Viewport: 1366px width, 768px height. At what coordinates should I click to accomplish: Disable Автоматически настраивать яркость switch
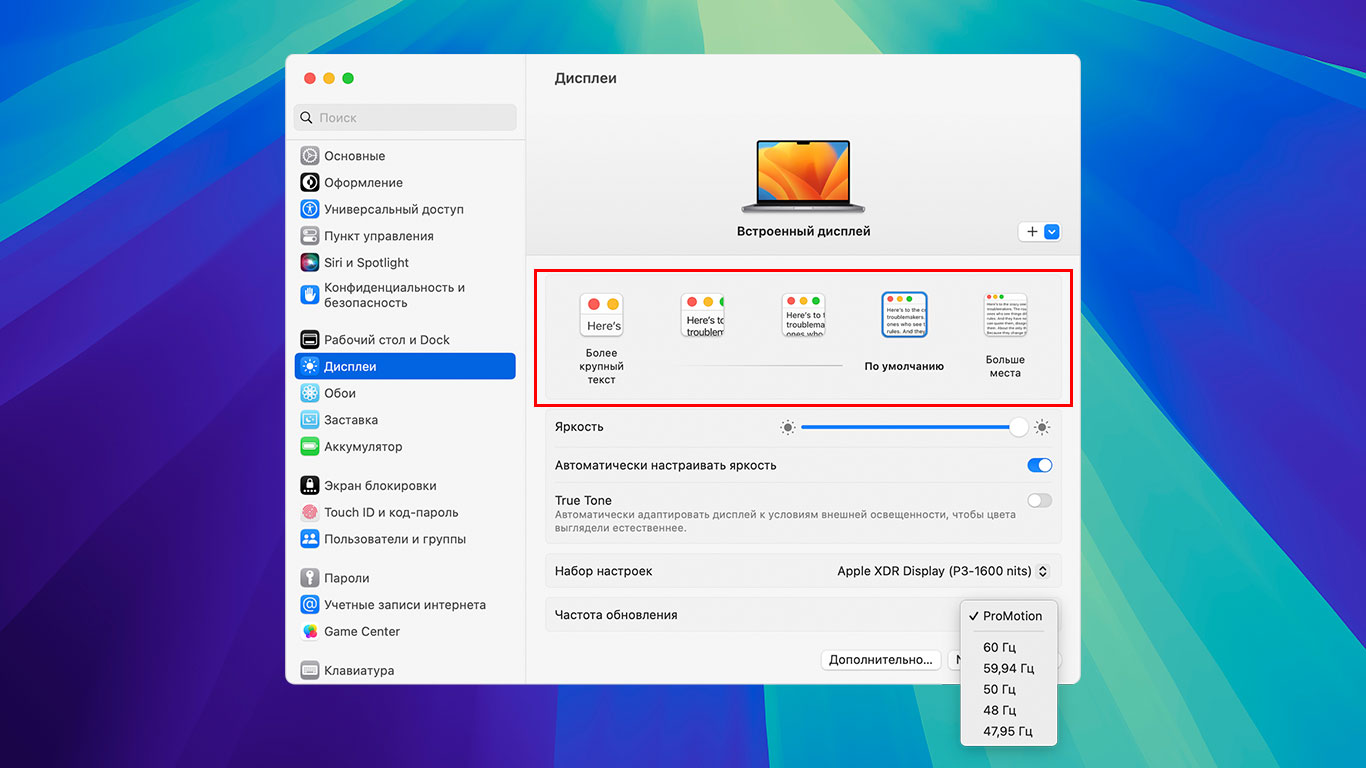[1039, 466]
